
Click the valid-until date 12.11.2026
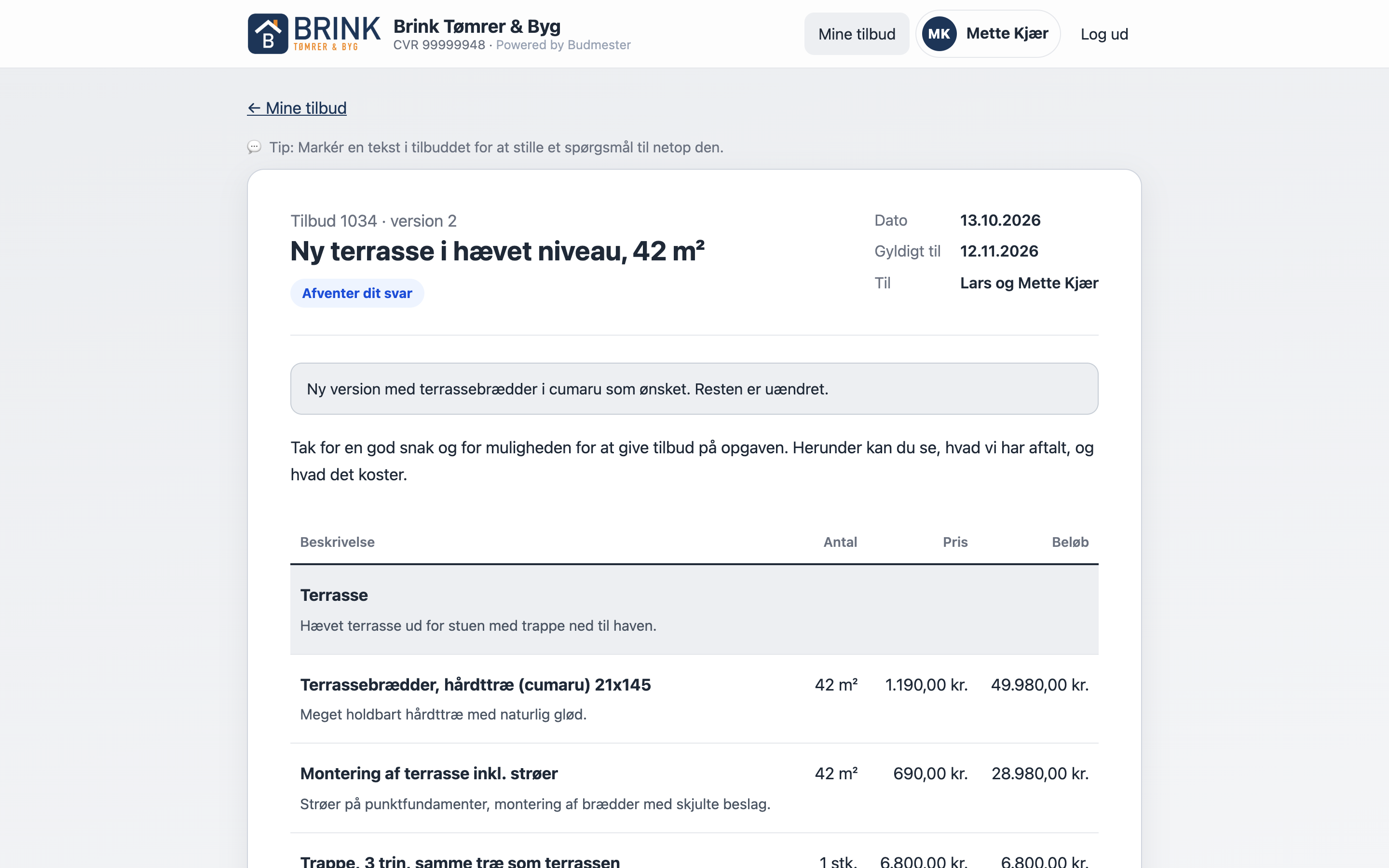coord(999,251)
